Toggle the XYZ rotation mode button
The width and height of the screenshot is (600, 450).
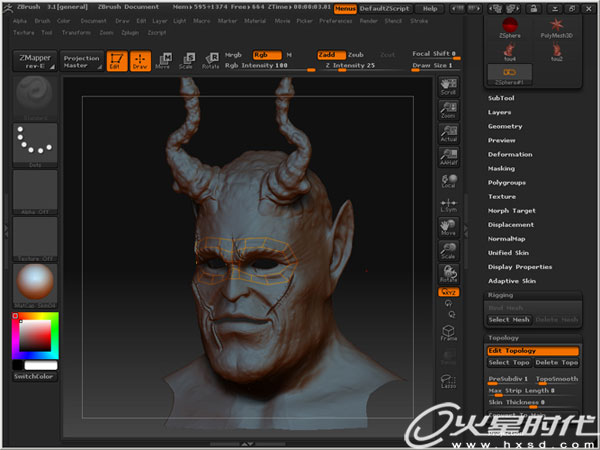[x=448, y=292]
